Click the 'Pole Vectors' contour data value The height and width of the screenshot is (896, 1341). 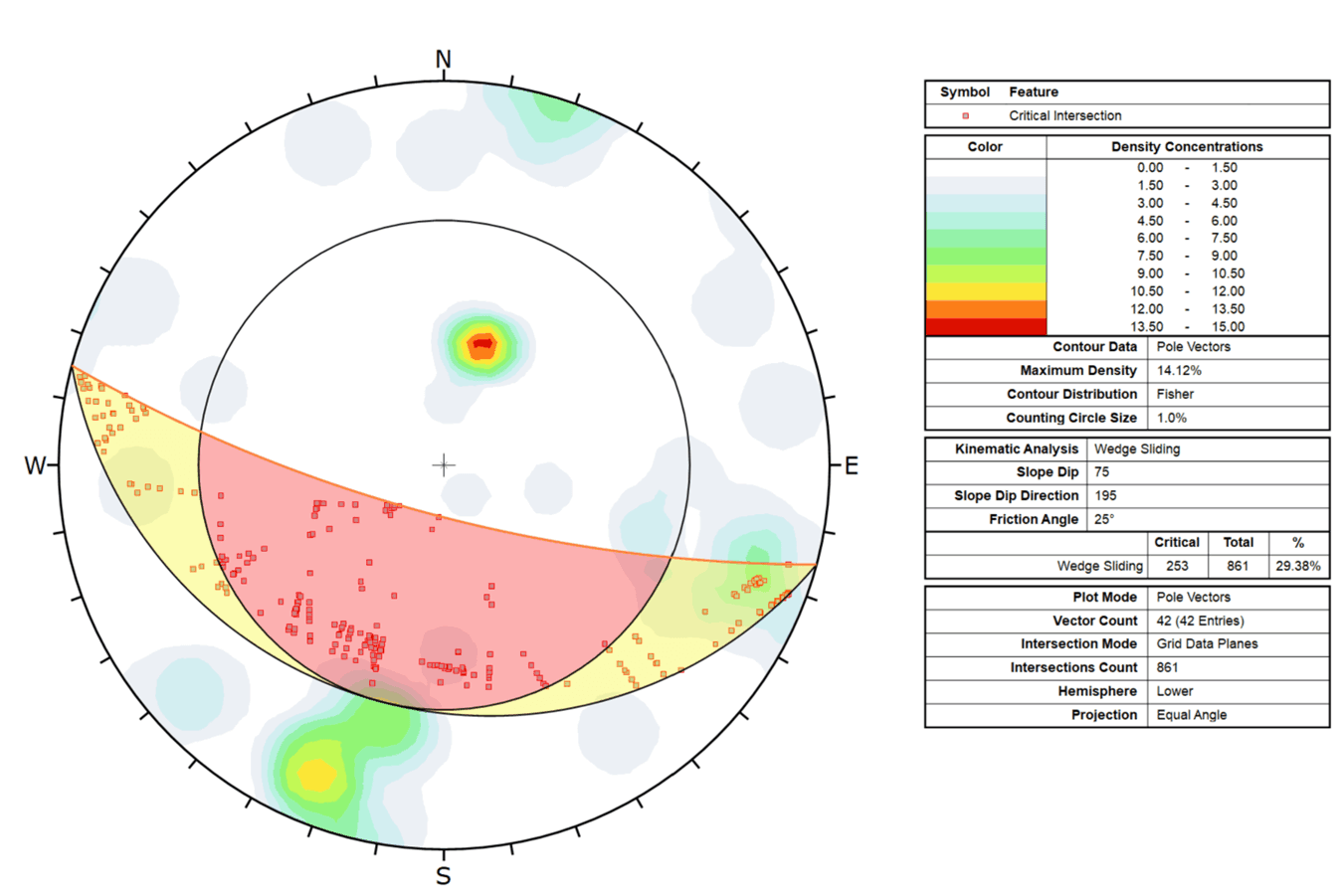(x=1193, y=347)
